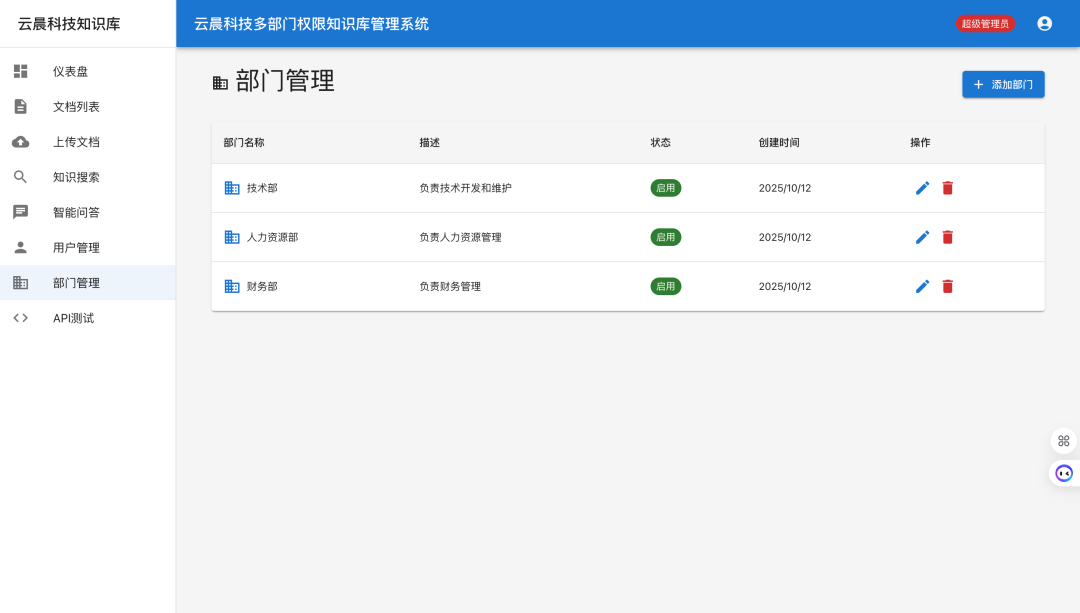Toggle the 启用 status of 财务部

click(666, 286)
